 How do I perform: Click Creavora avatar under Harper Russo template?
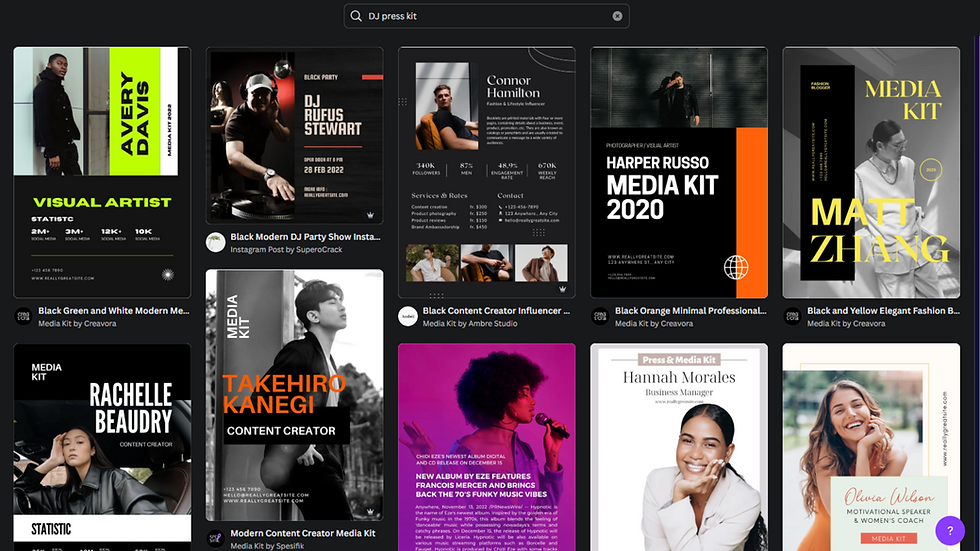tap(600, 316)
